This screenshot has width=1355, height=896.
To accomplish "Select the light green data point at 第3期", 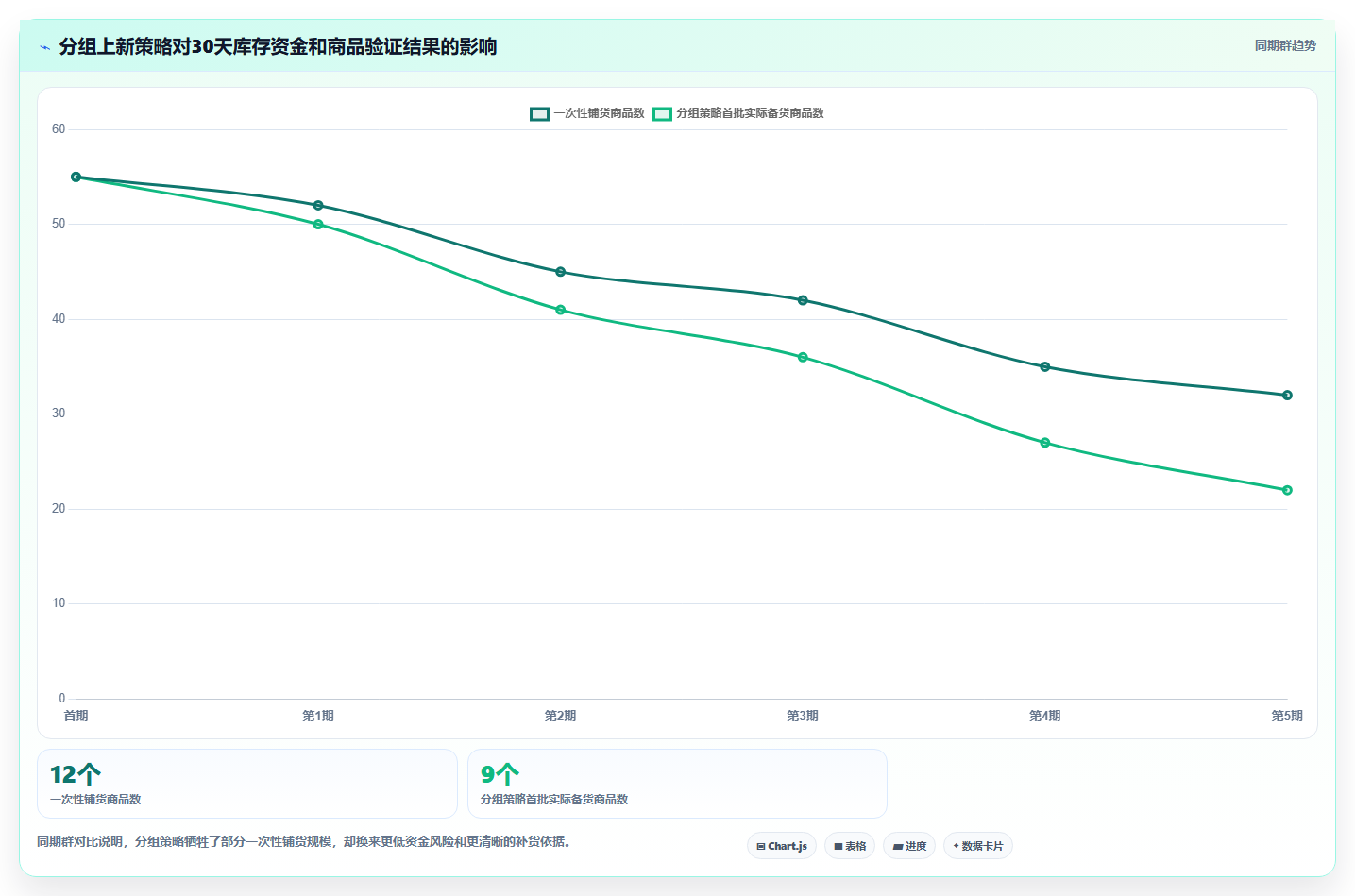I will pos(803,357).
